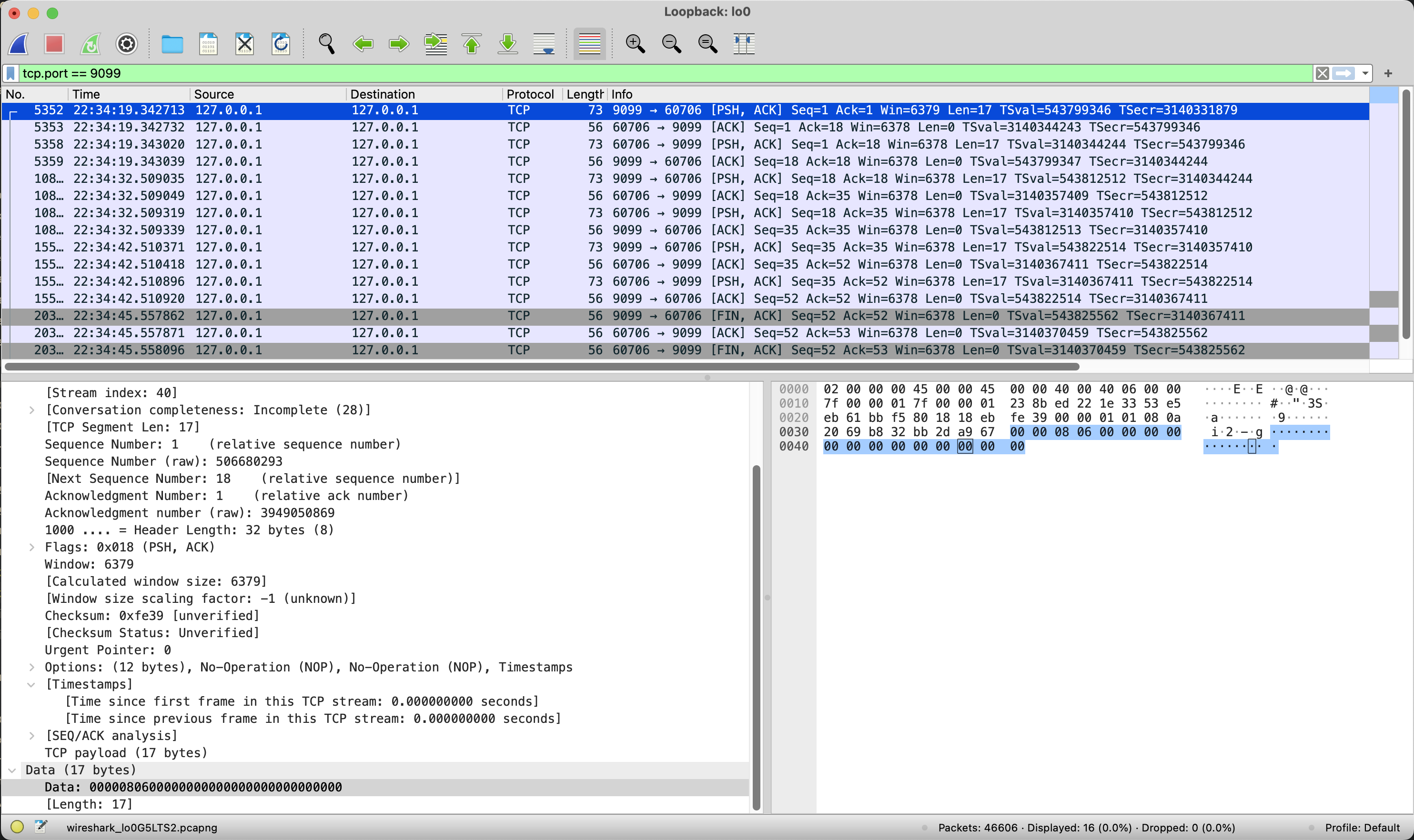Screen dimensions: 1414x840
Task: Reload this capture file
Action: pos(281,44)
